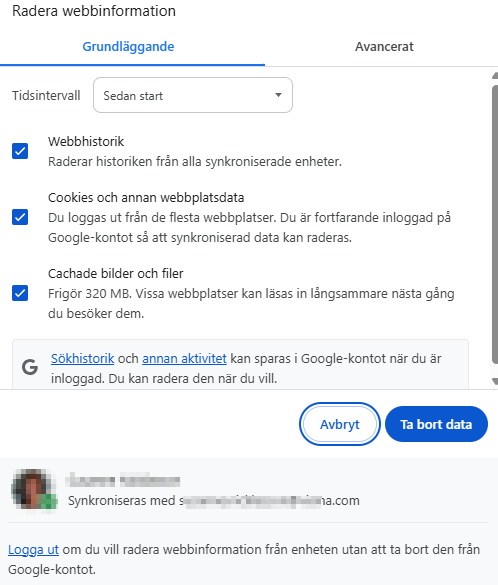Open the Tidsintervall dropdown showing Sedan start
The height and width of the screenshot is (585, 498).
pos(193,95)
